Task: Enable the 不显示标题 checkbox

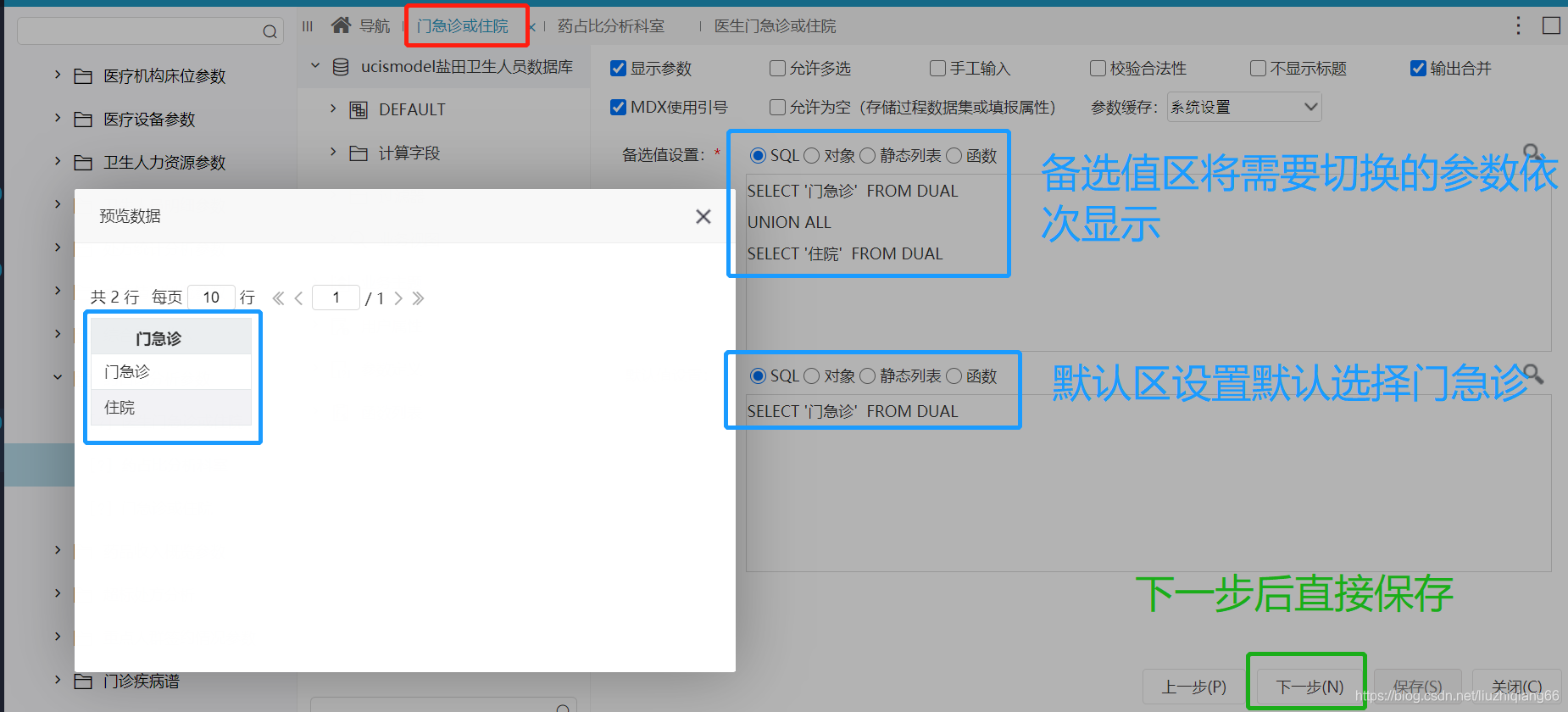Action: (x=1259, y=69)
